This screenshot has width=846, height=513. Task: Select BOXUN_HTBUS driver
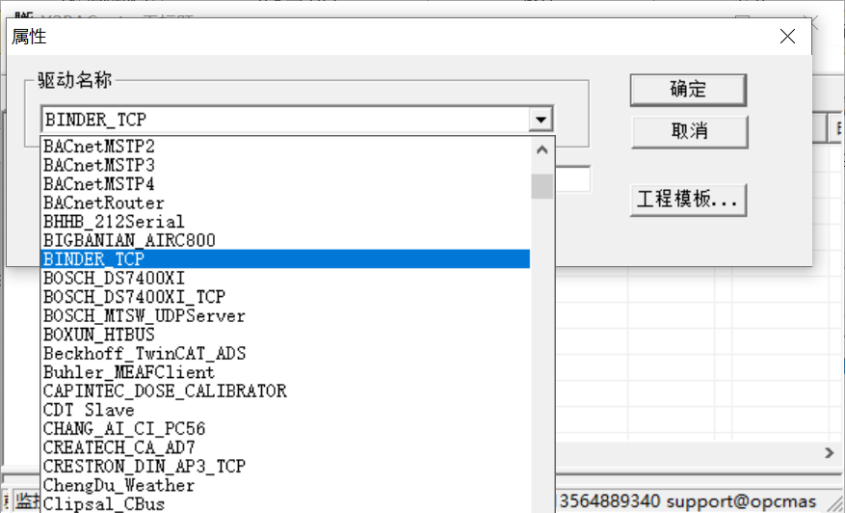point(285,334)
